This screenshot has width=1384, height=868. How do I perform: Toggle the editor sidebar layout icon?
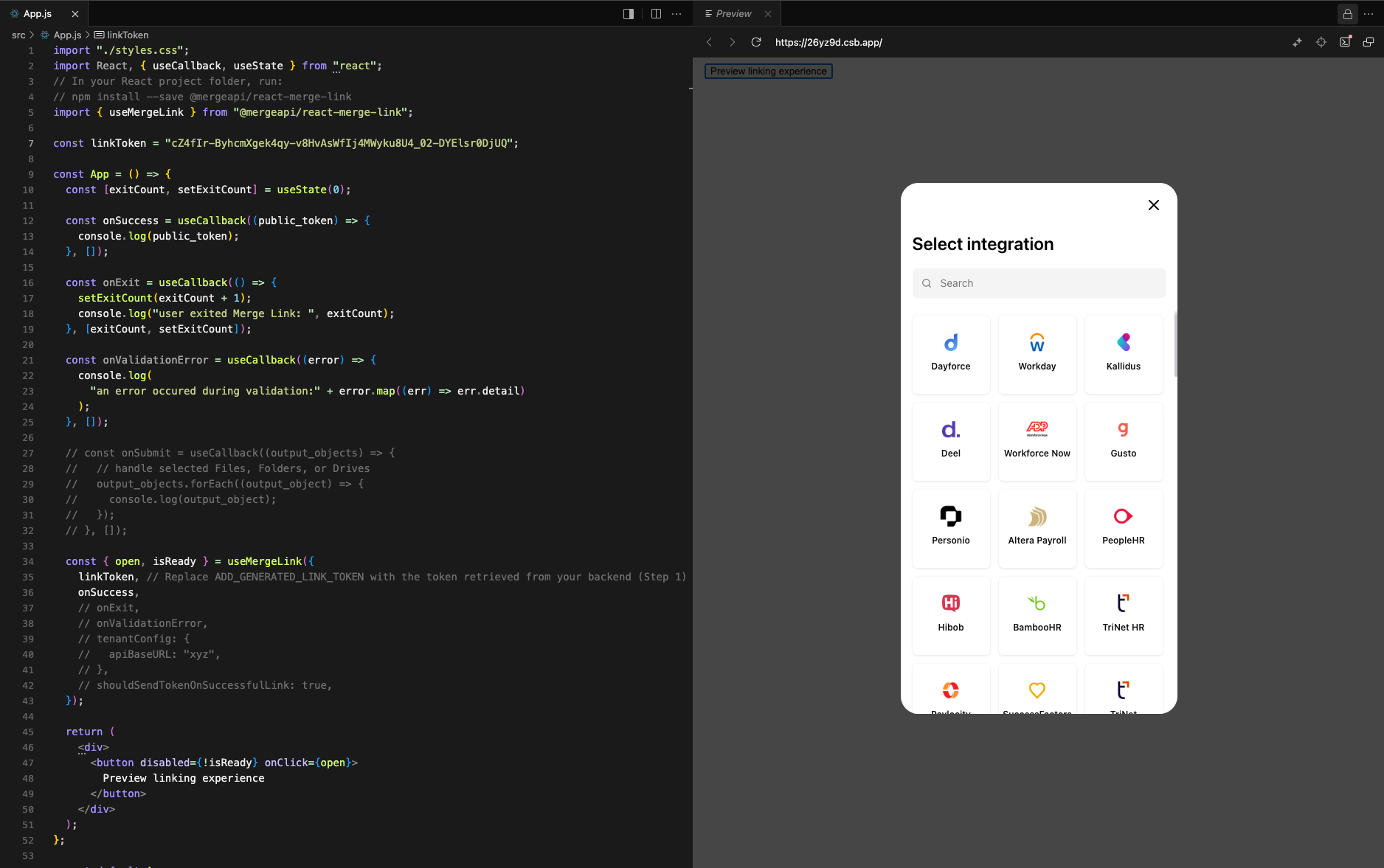pyautogui.click(x=629, y=13)
